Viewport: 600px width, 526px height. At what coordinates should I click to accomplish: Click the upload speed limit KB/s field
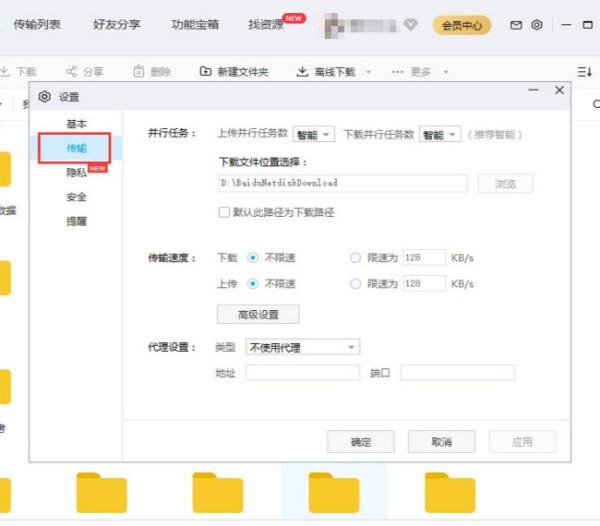pos(424,283)
